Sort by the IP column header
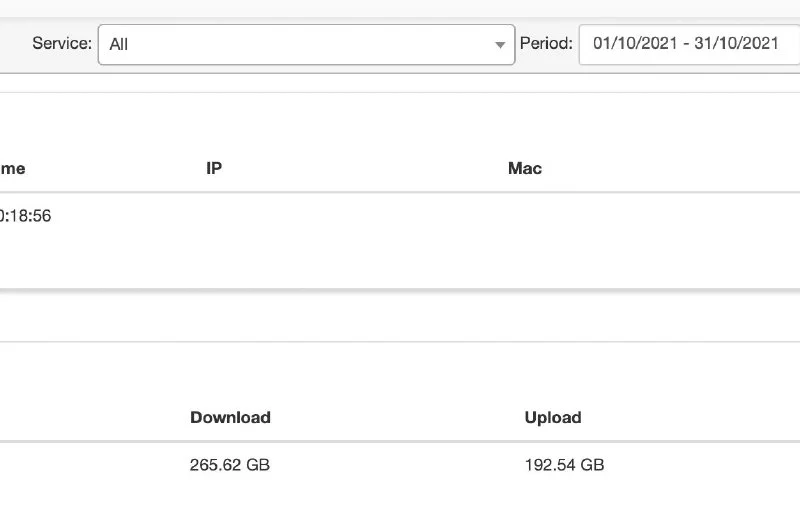The height and width of the screenshot is (511, 800). tap(214, 168)
